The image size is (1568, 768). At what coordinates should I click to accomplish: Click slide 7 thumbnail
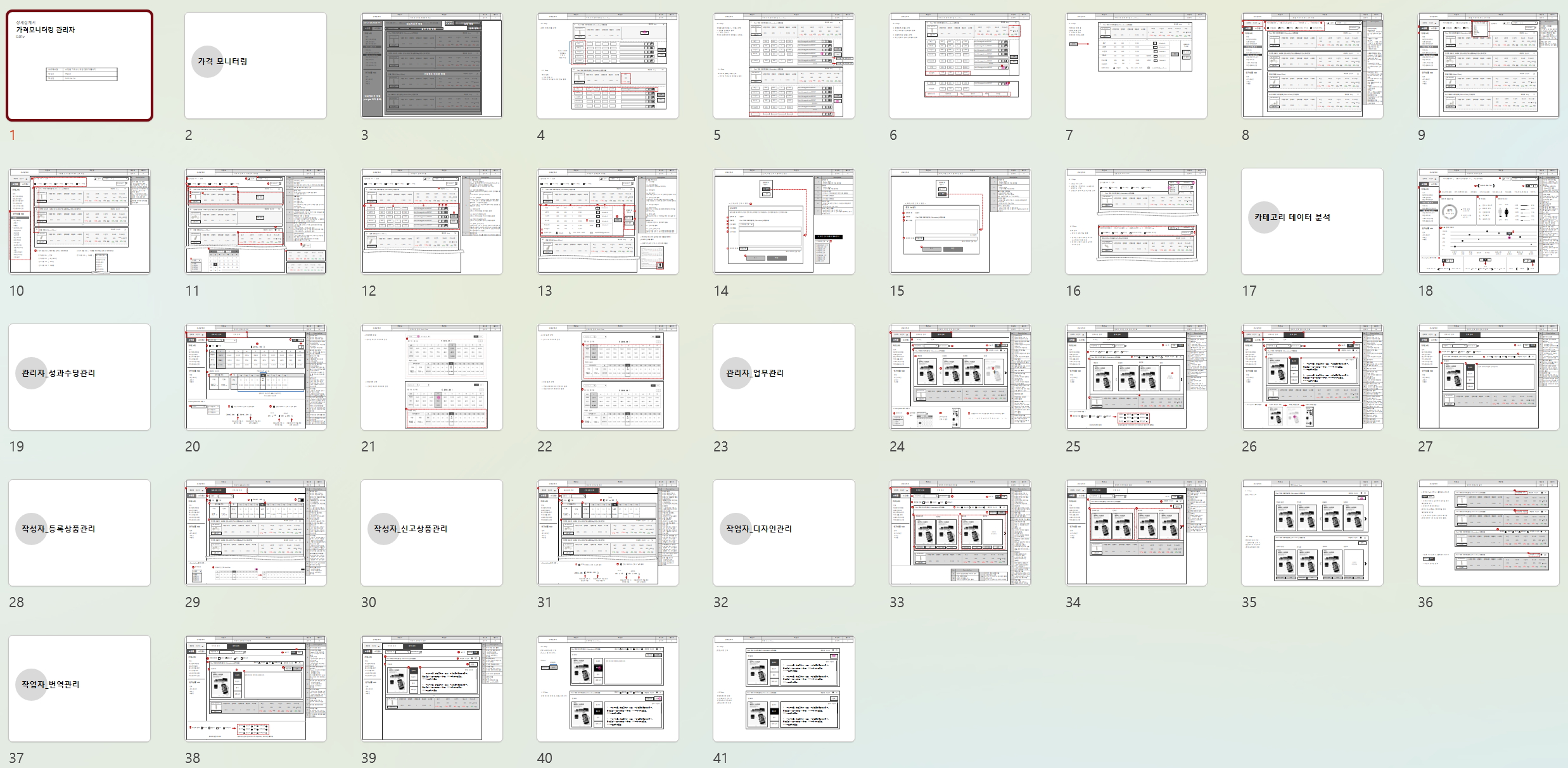[x=1136, y=65]
